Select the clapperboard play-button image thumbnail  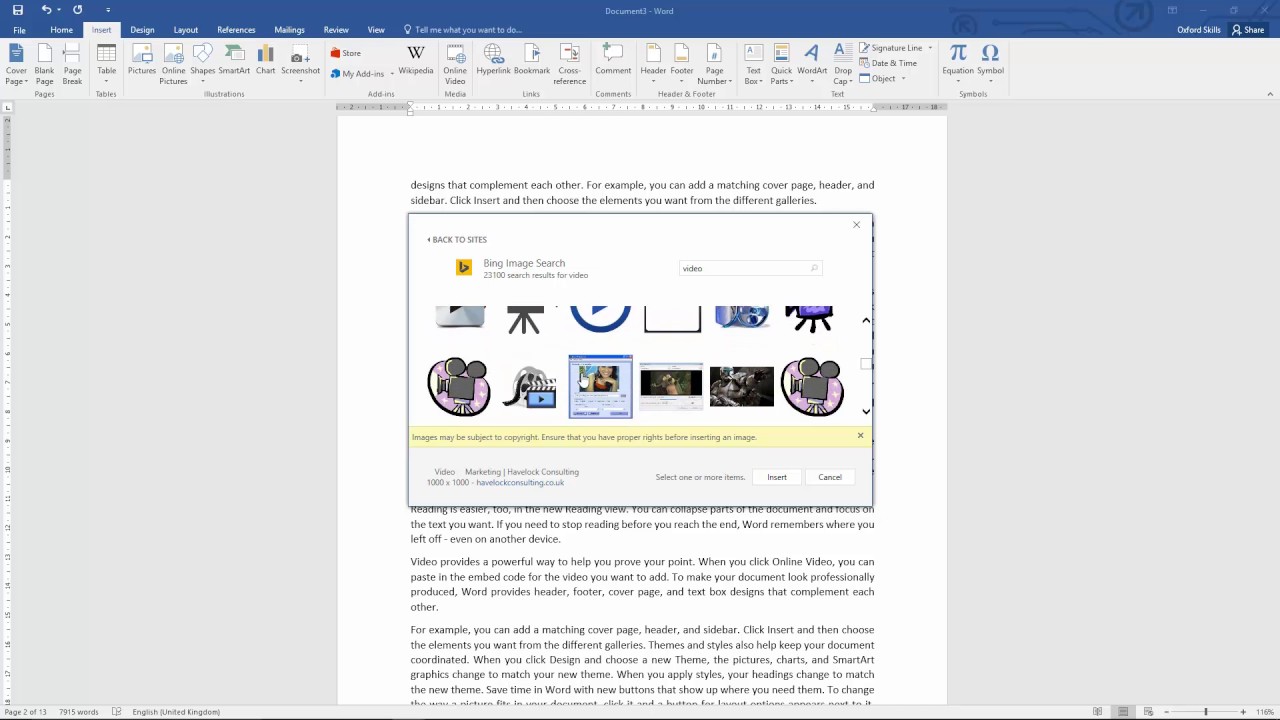(x=530, y=387)
